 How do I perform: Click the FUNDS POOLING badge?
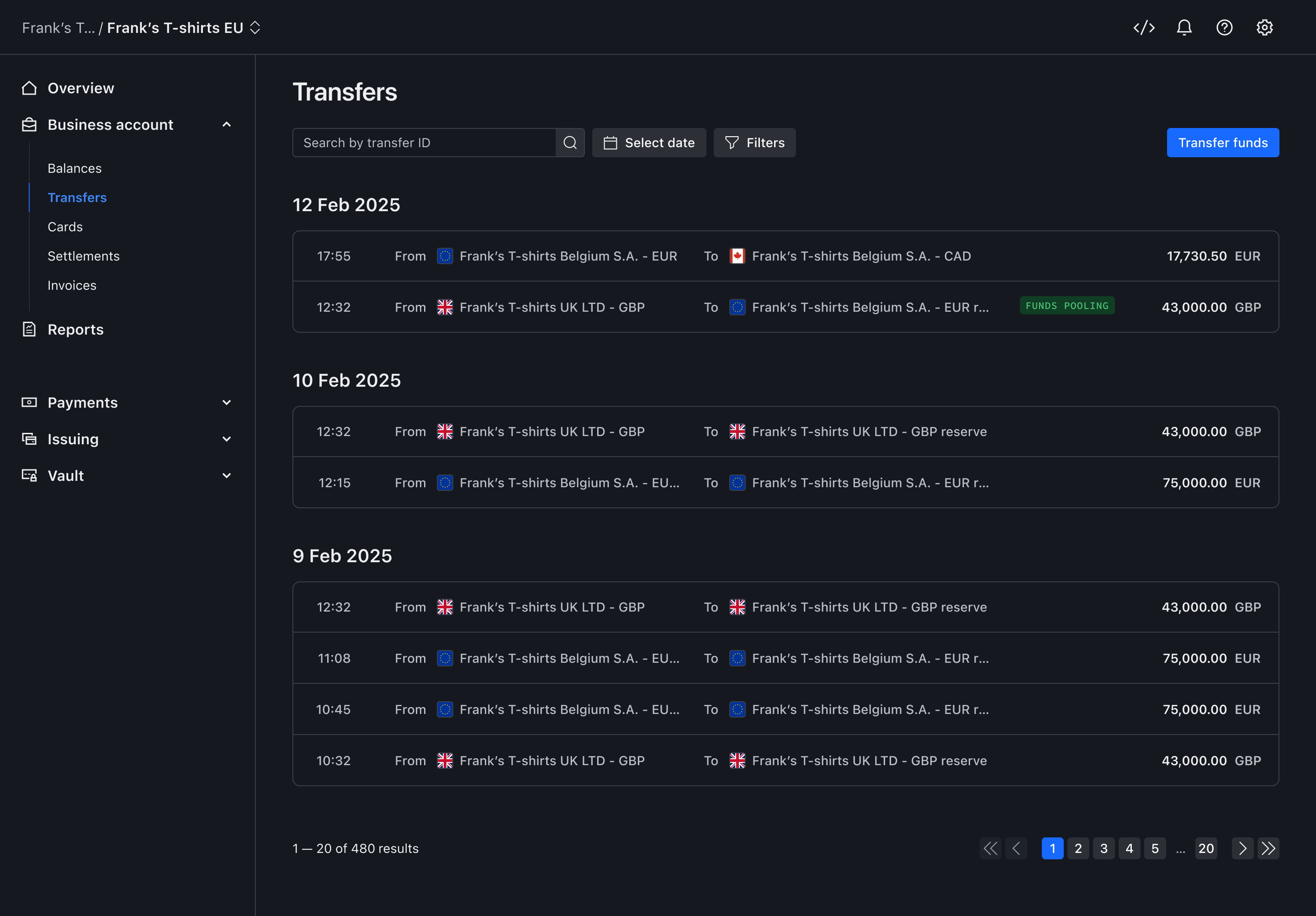tap(1067, 305)
